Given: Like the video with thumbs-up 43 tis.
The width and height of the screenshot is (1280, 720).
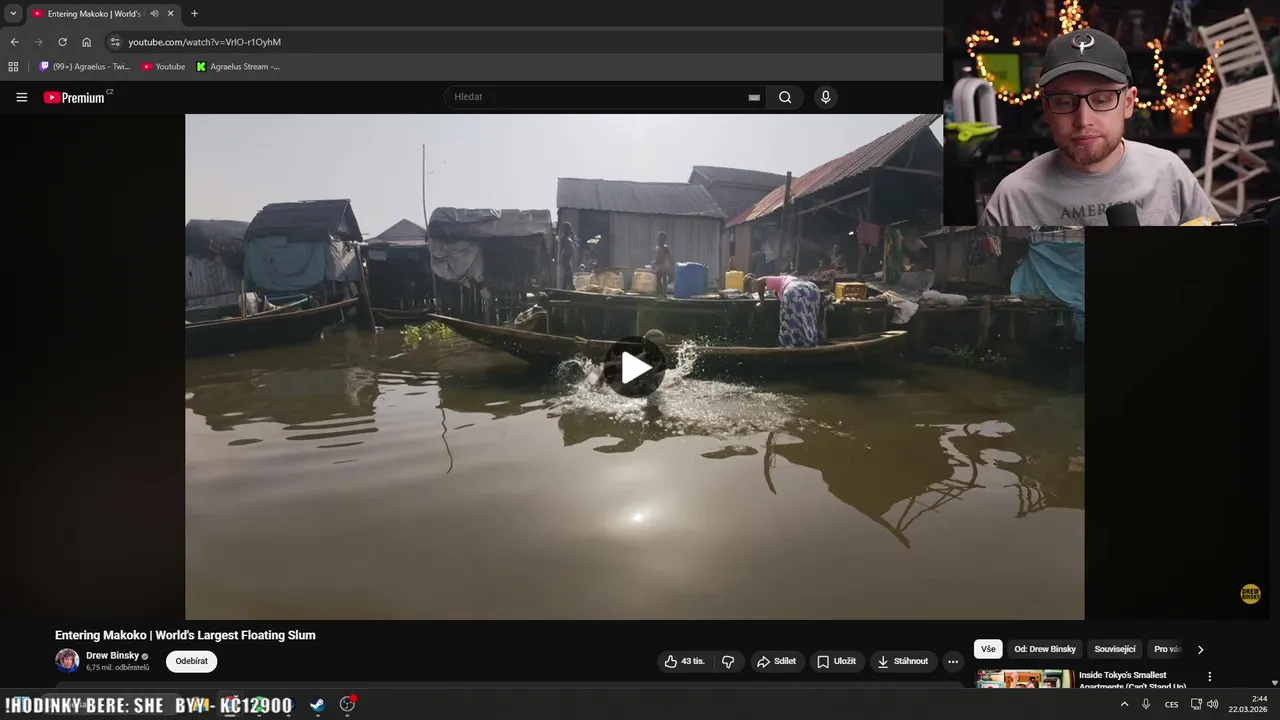Looking at the screenshot, I should 685,661.
